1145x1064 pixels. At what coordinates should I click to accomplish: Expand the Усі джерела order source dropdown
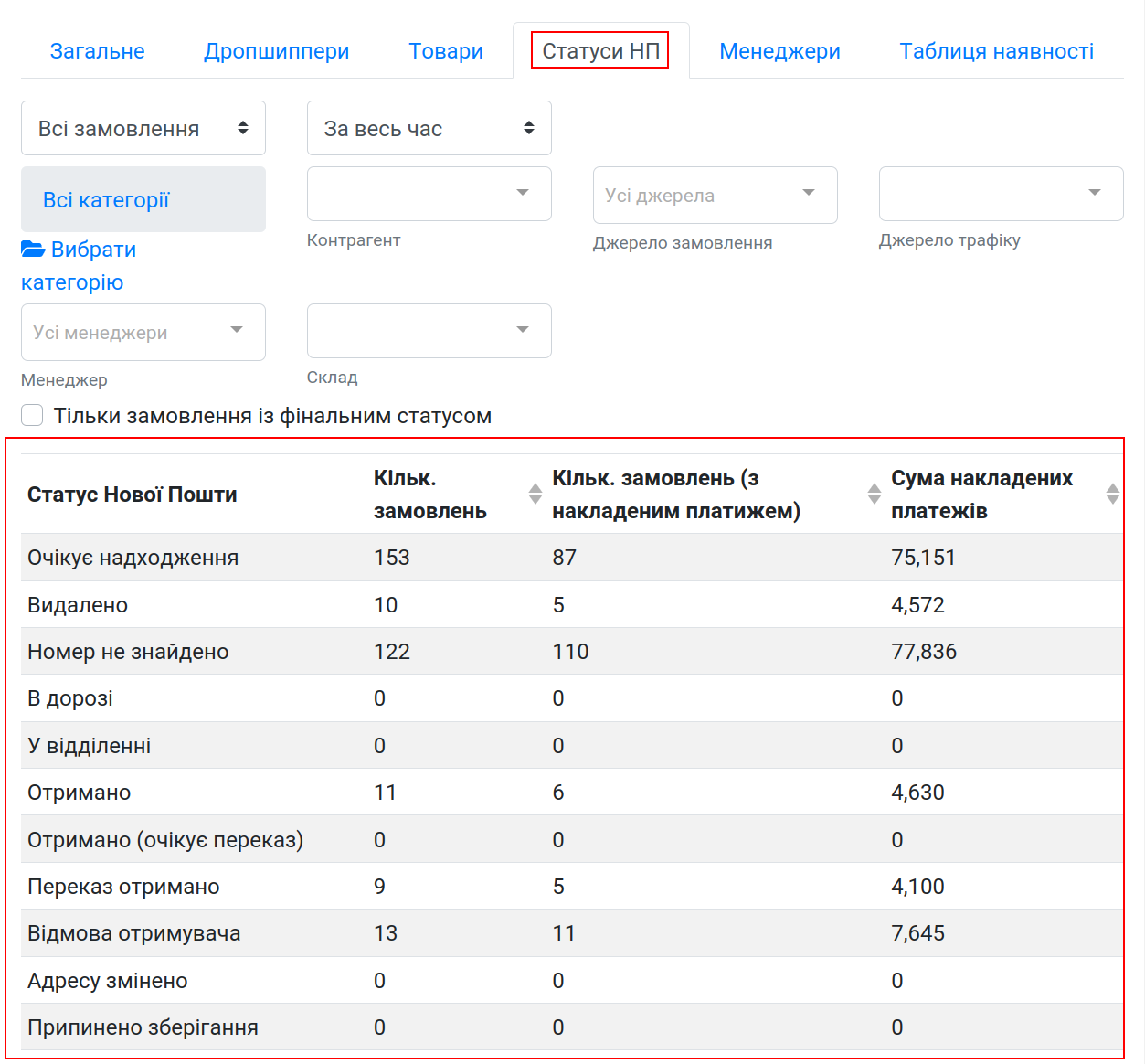(x=716, y=195)
